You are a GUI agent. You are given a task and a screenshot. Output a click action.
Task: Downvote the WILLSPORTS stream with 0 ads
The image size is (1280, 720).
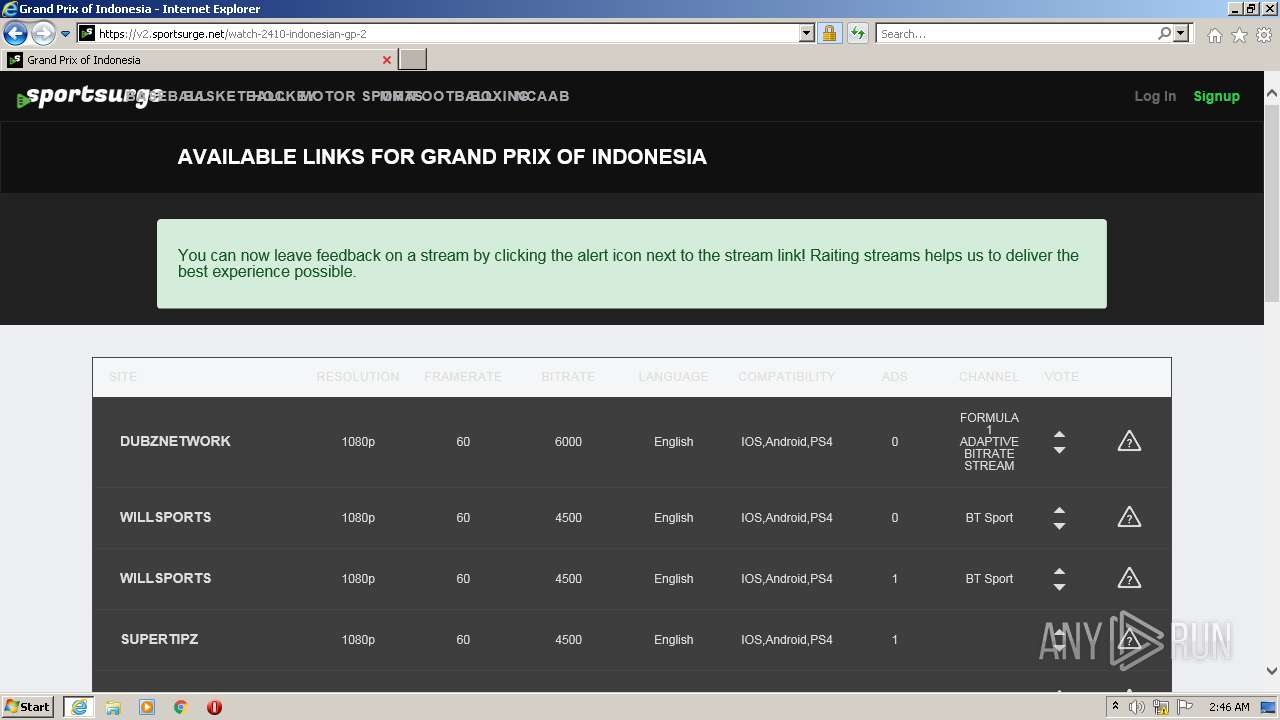(x=1059, y=526)
